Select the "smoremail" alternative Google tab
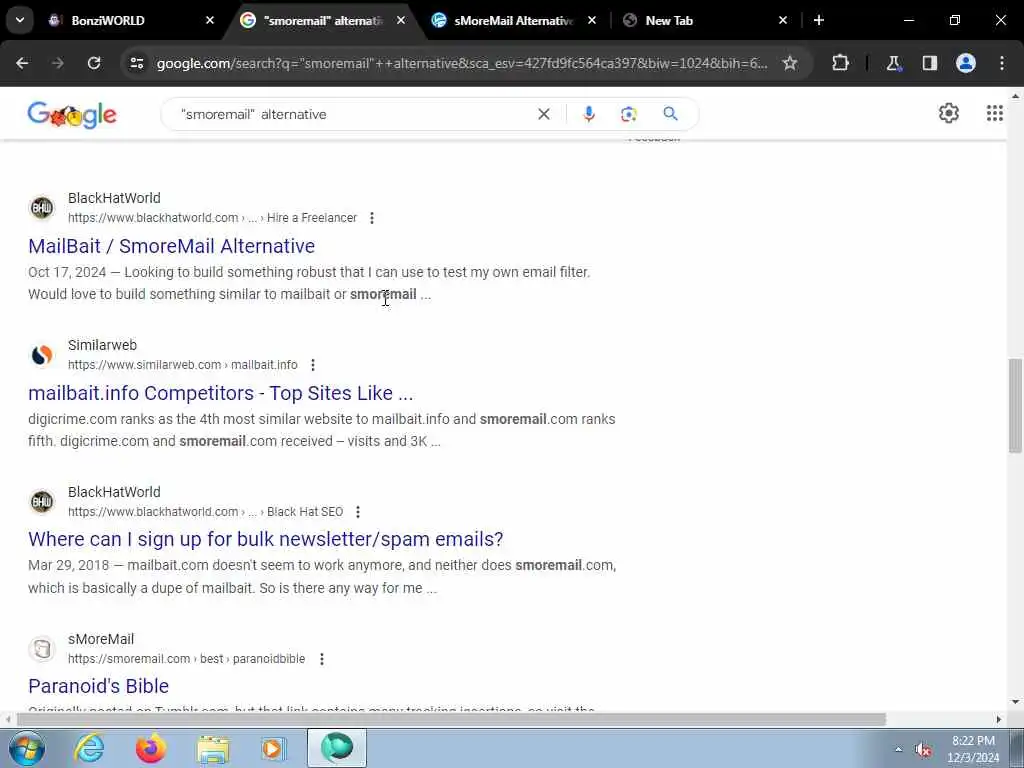The width and height of the screenshot is (1024, 768). point(324,21)
